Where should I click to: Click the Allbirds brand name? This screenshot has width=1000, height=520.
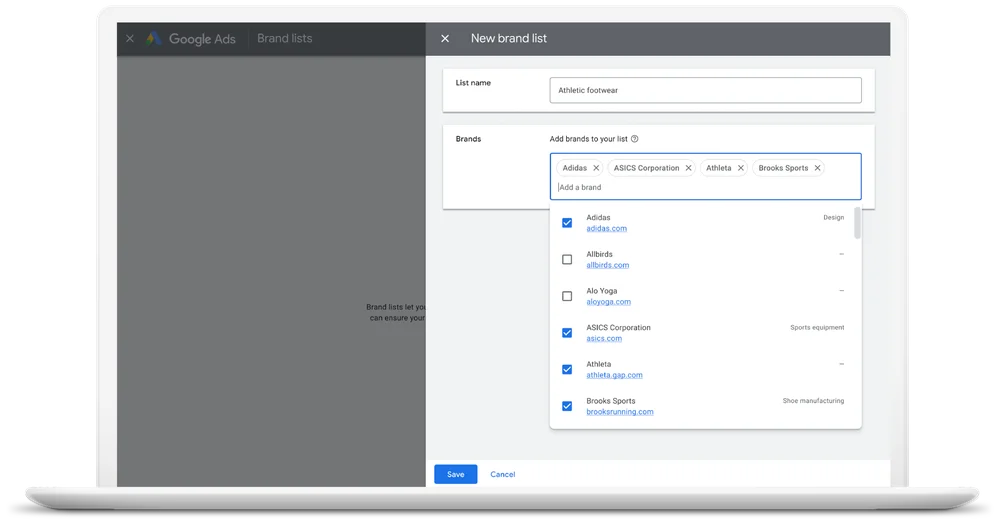pos(599,254)
